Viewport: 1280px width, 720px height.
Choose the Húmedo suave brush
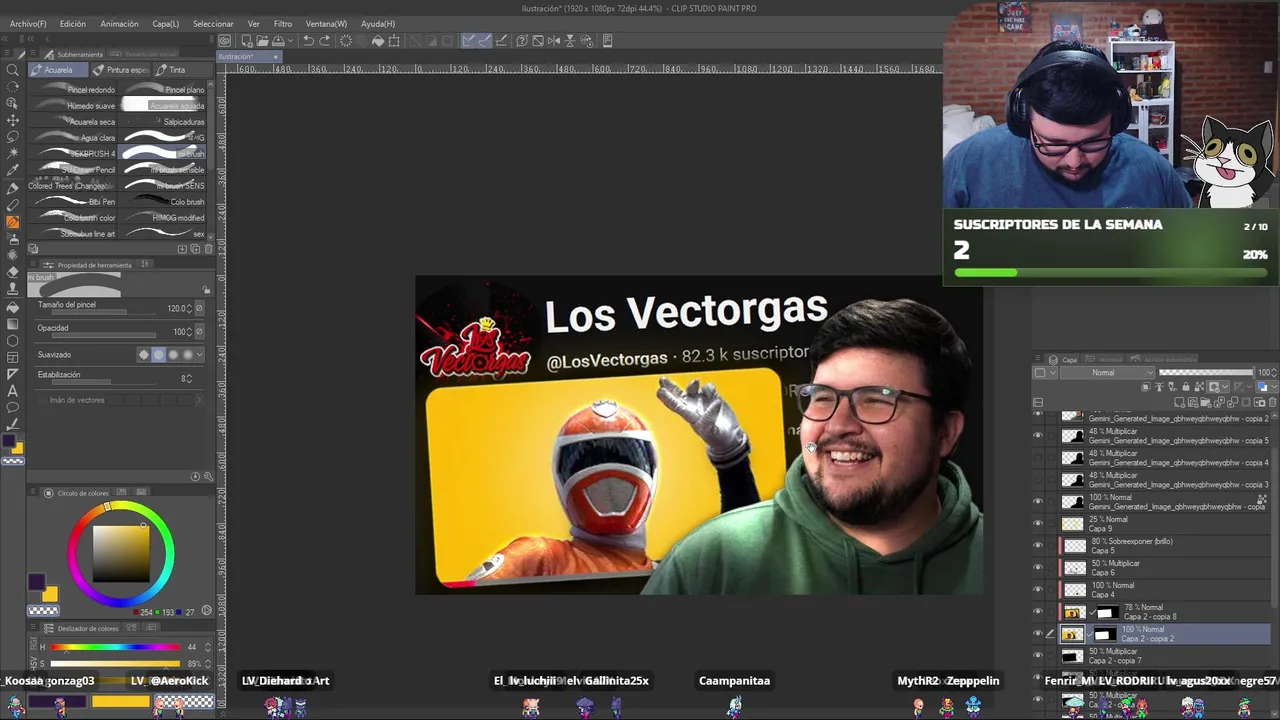74,106
